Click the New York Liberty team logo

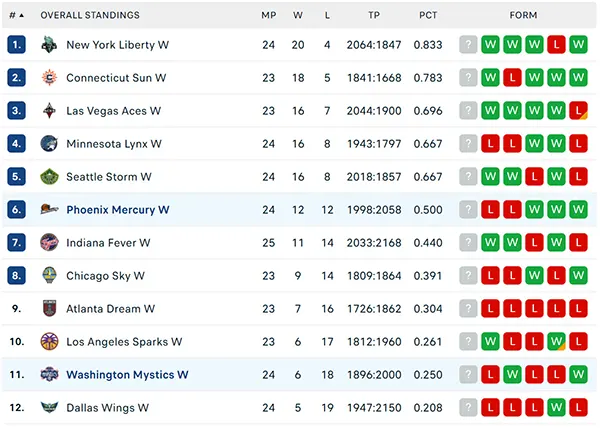(x=49, y=45)
